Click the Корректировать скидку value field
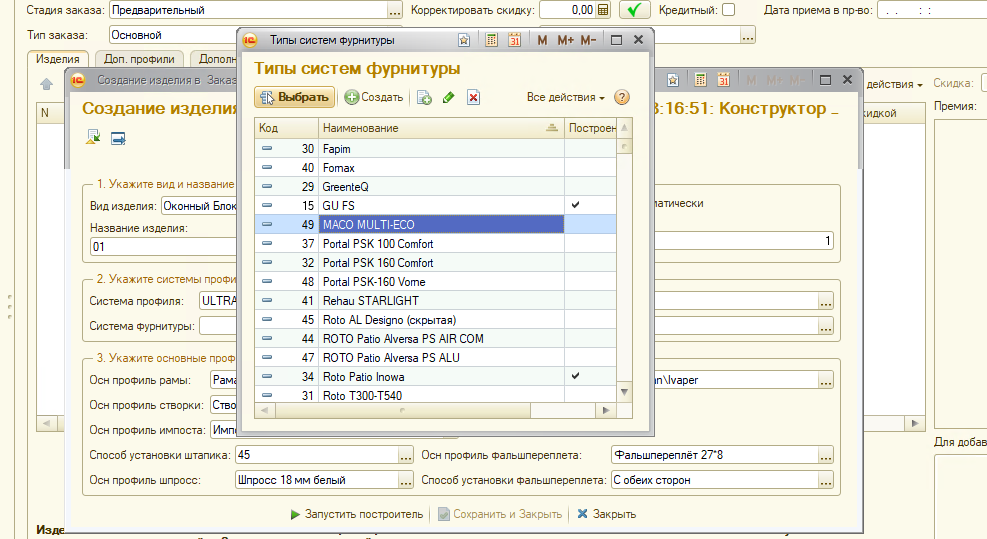The width and height of the screenshot is (987, 539). click(567, 10)
